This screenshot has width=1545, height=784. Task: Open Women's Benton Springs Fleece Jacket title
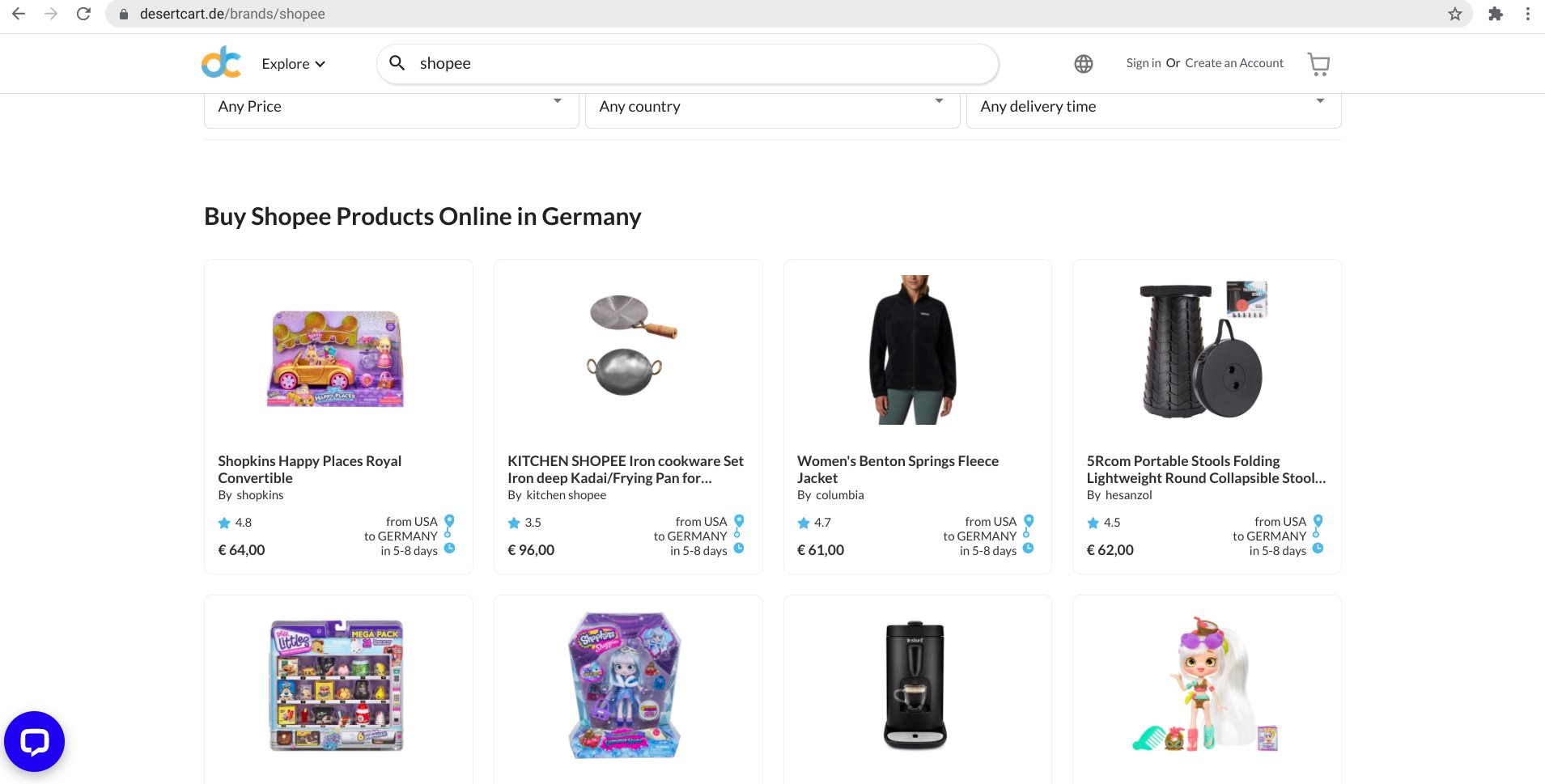(898, 469)
